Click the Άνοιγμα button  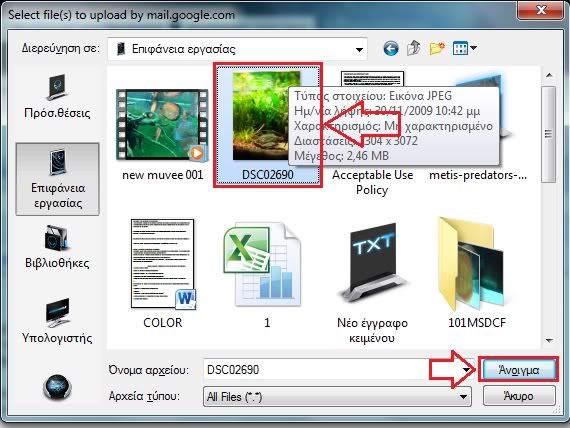[x=518, y=370]
